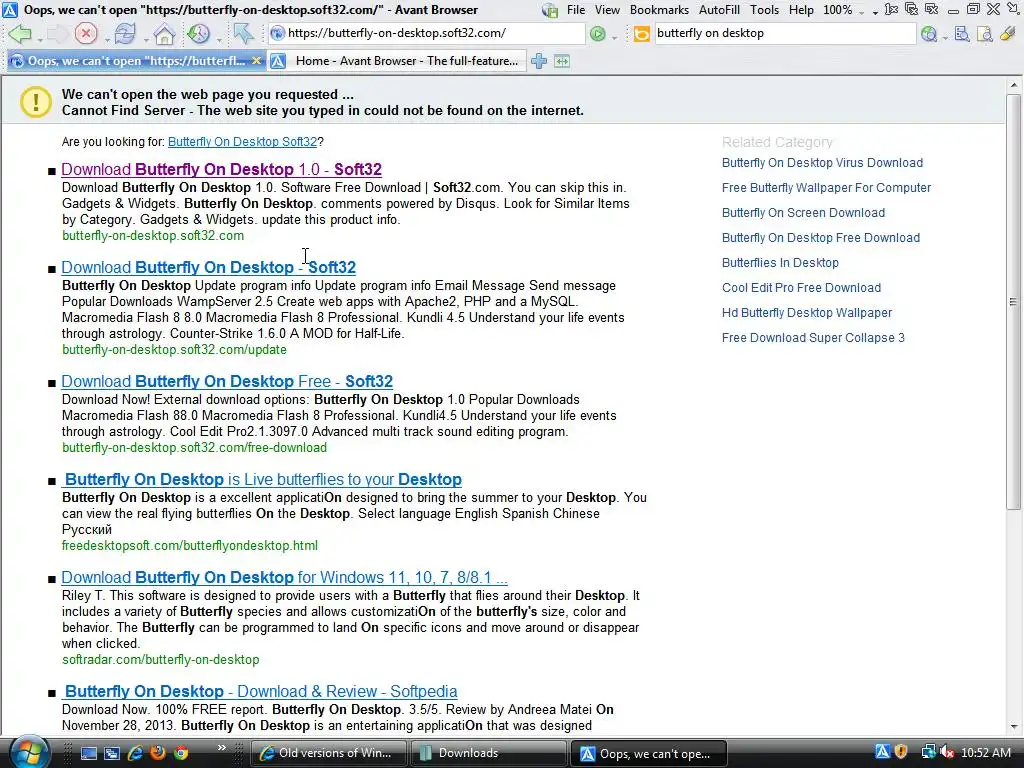
Task: Launch Firefox from quick launch
Action: point(158,753)
